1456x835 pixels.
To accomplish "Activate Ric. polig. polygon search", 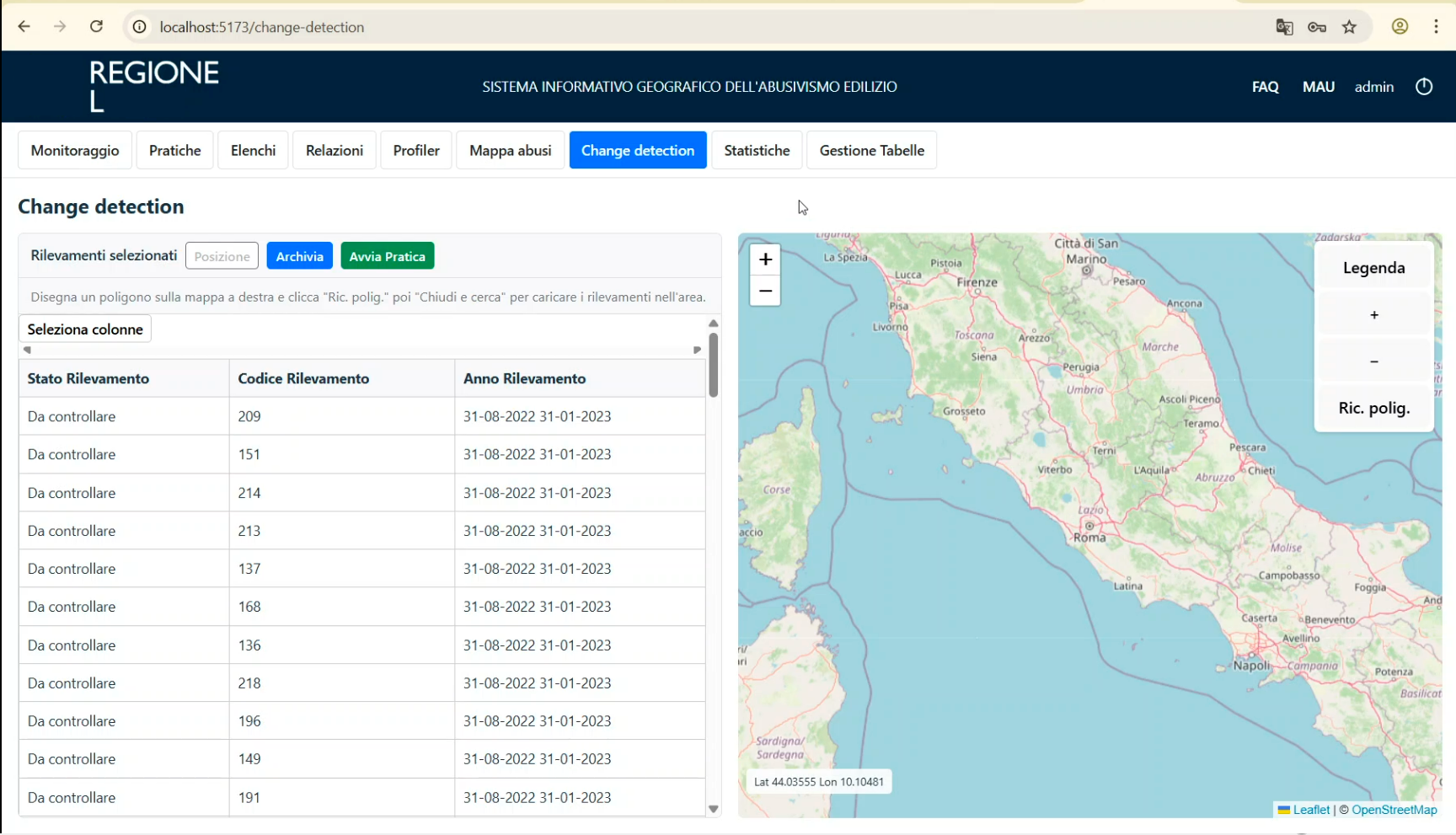I will pos(1373,409).
